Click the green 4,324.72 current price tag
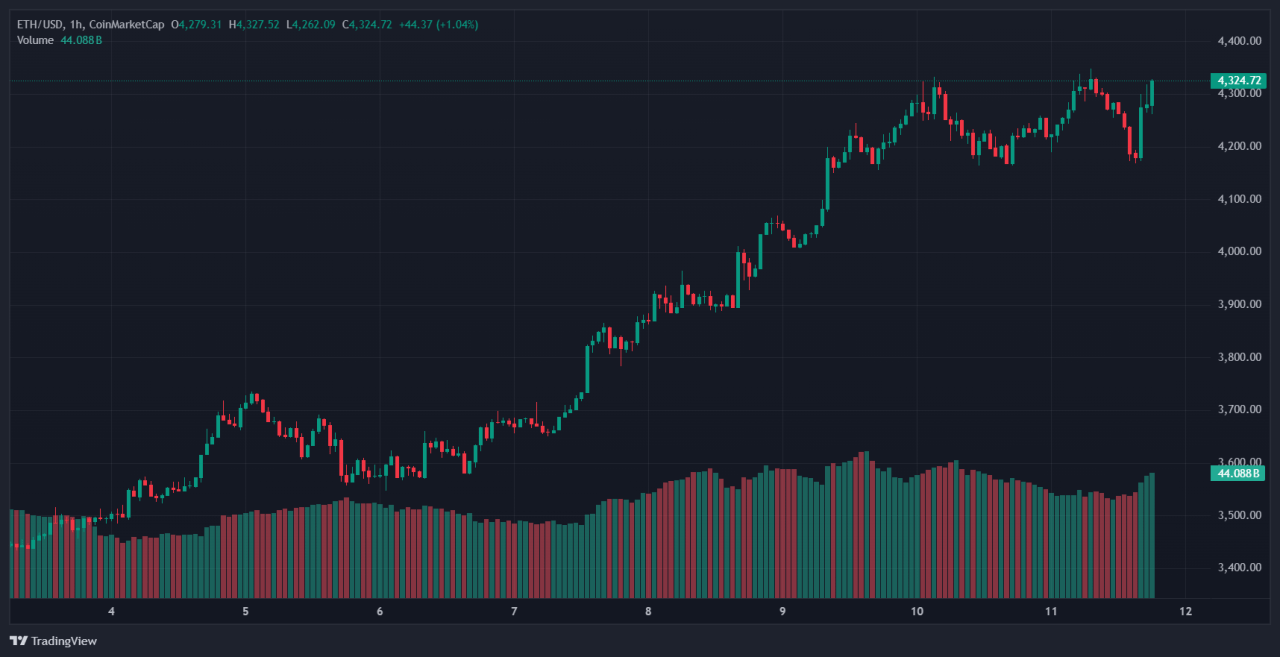This screenshot has width=1280, height=657. (x=1238, y=80)
